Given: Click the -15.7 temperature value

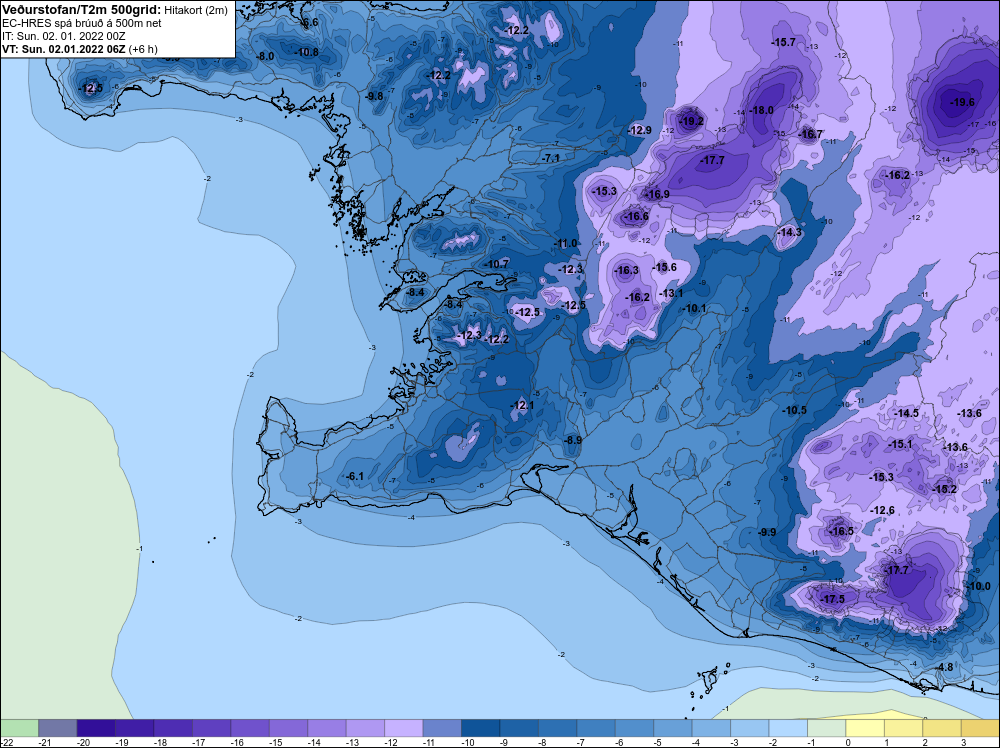Looking at the screenshot, I should click(783, 43).
